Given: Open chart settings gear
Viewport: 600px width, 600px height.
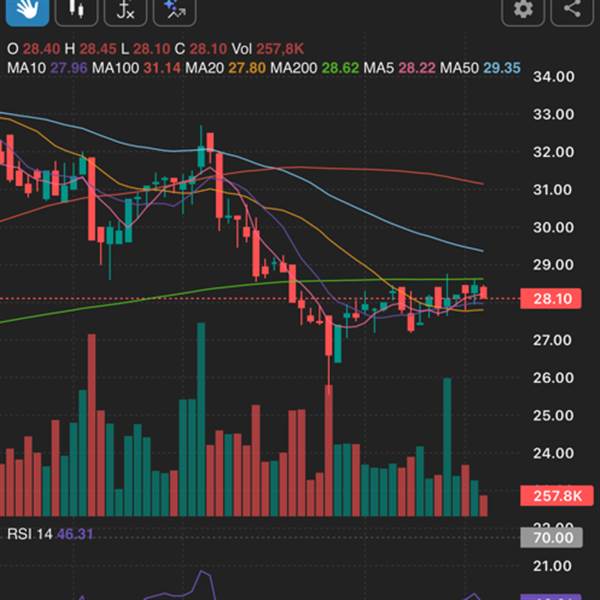Looking at the screenshot, I should [523, 11].
